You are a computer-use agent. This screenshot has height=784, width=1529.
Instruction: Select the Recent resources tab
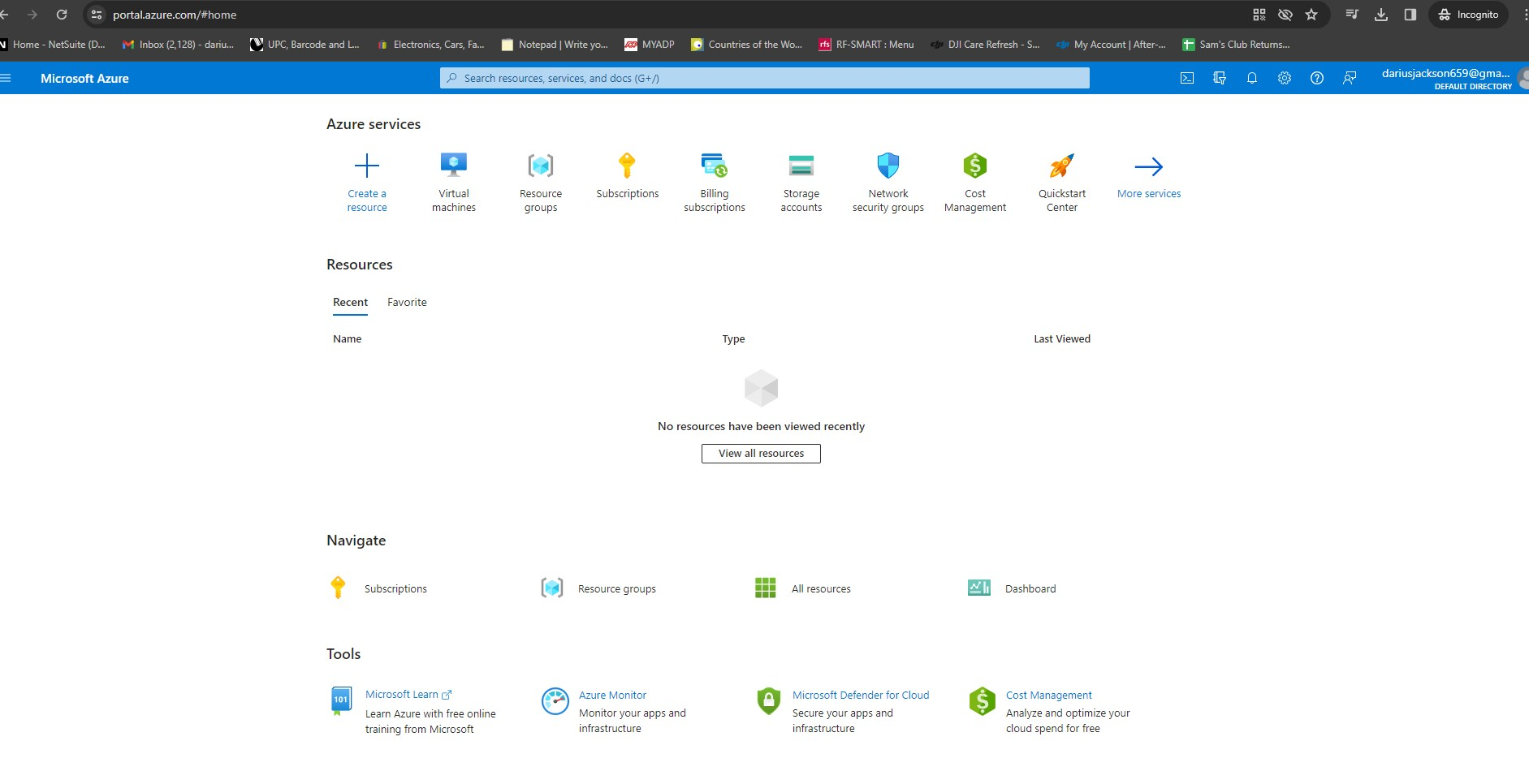tap(350, 302)
